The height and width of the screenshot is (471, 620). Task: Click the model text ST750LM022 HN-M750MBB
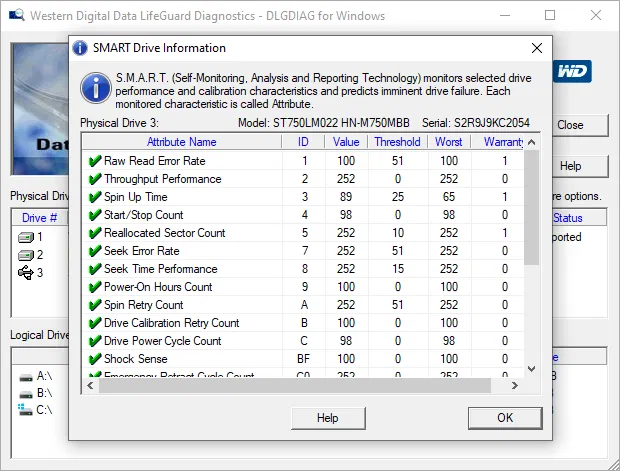pyautogui.click(x=341, y=123)
